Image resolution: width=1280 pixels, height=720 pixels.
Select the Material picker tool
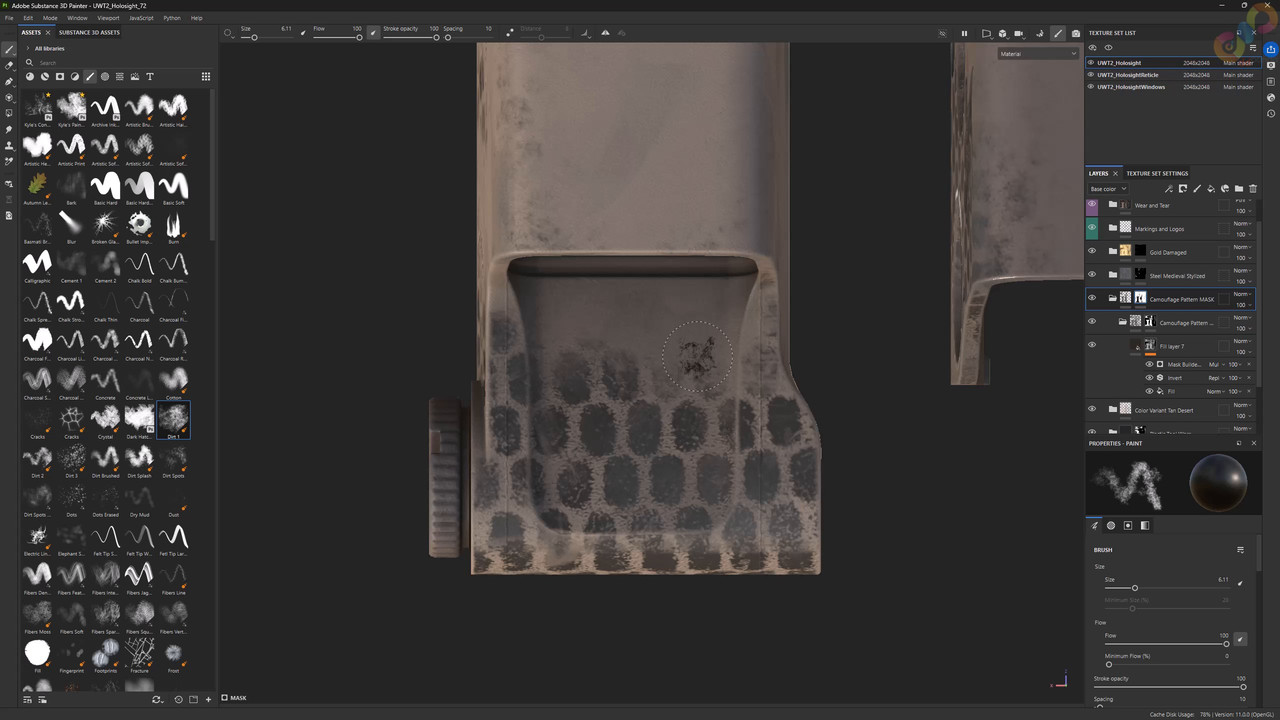(9, 161)
